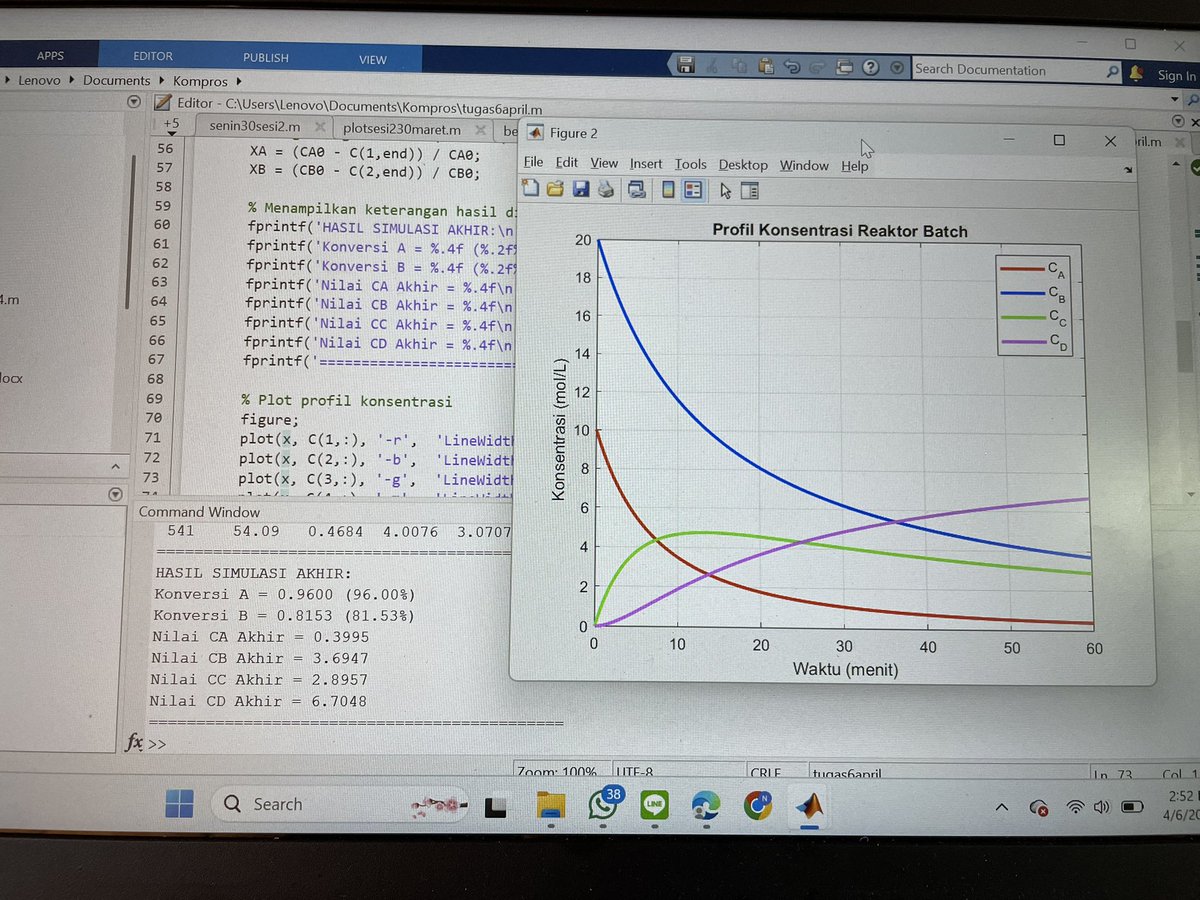The width and height of the screenshot is (1200, 900).
Task: Show hidden system tray icons chevron
Action: [x=1001, y=806]
